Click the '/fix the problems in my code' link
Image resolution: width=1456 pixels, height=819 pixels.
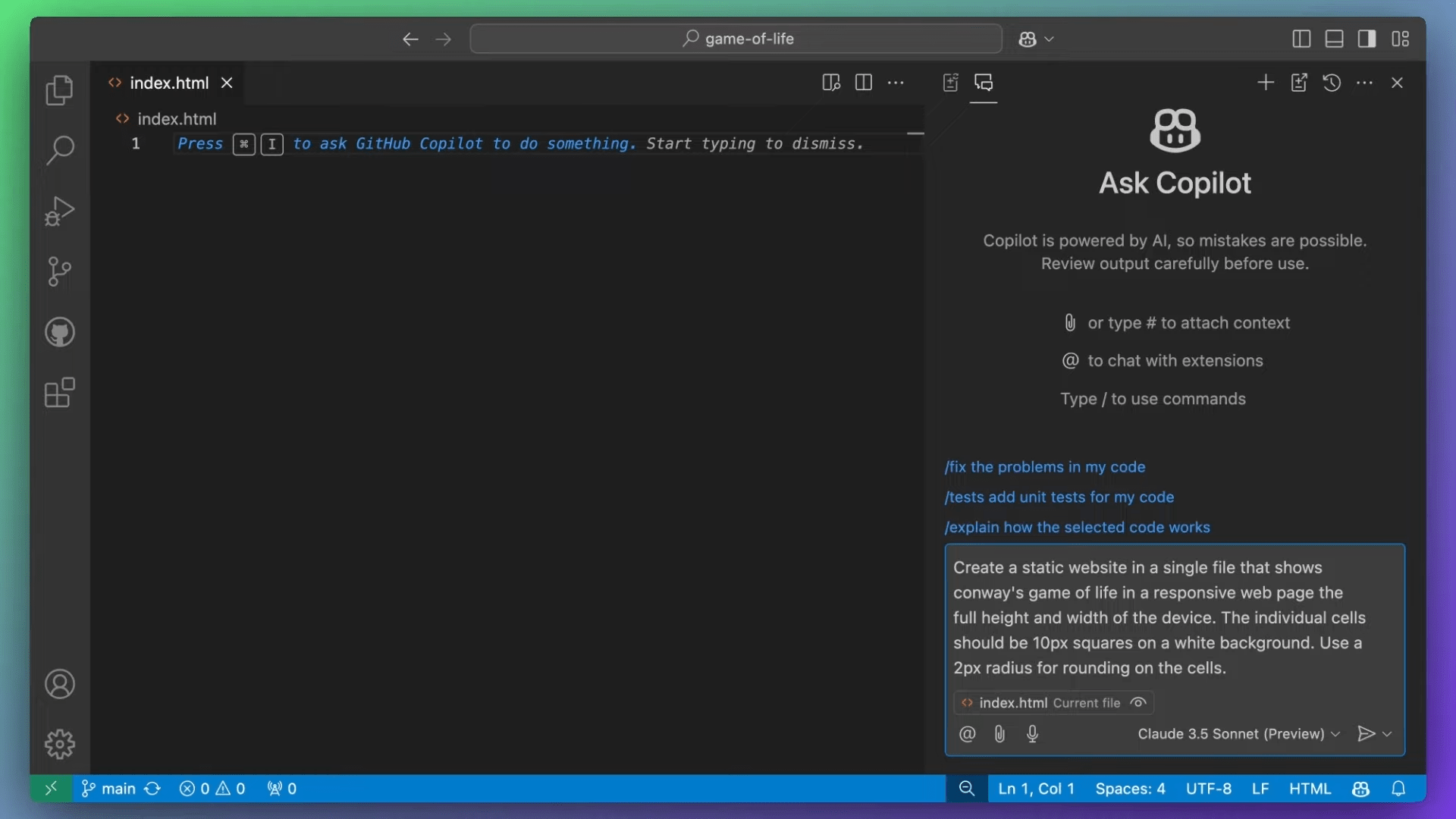pos(1045,467)
